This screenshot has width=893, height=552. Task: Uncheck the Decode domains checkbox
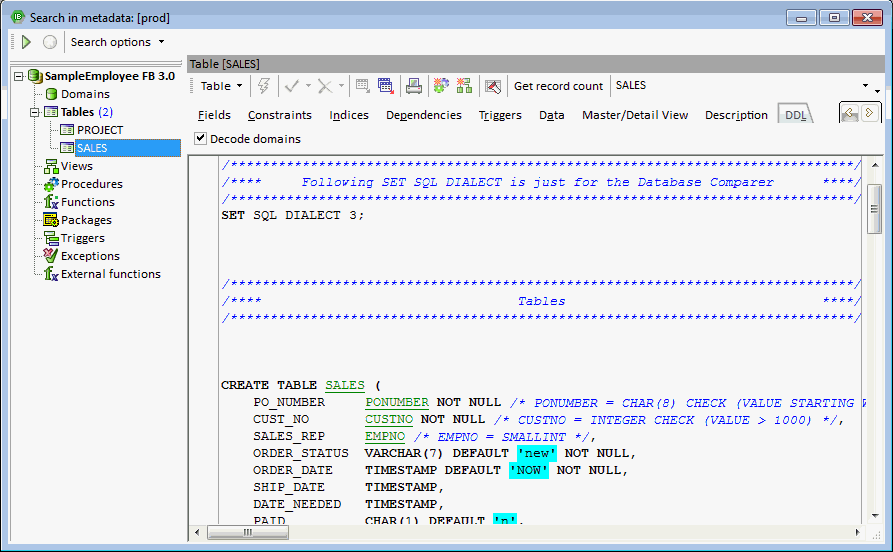tap(200, 138)
